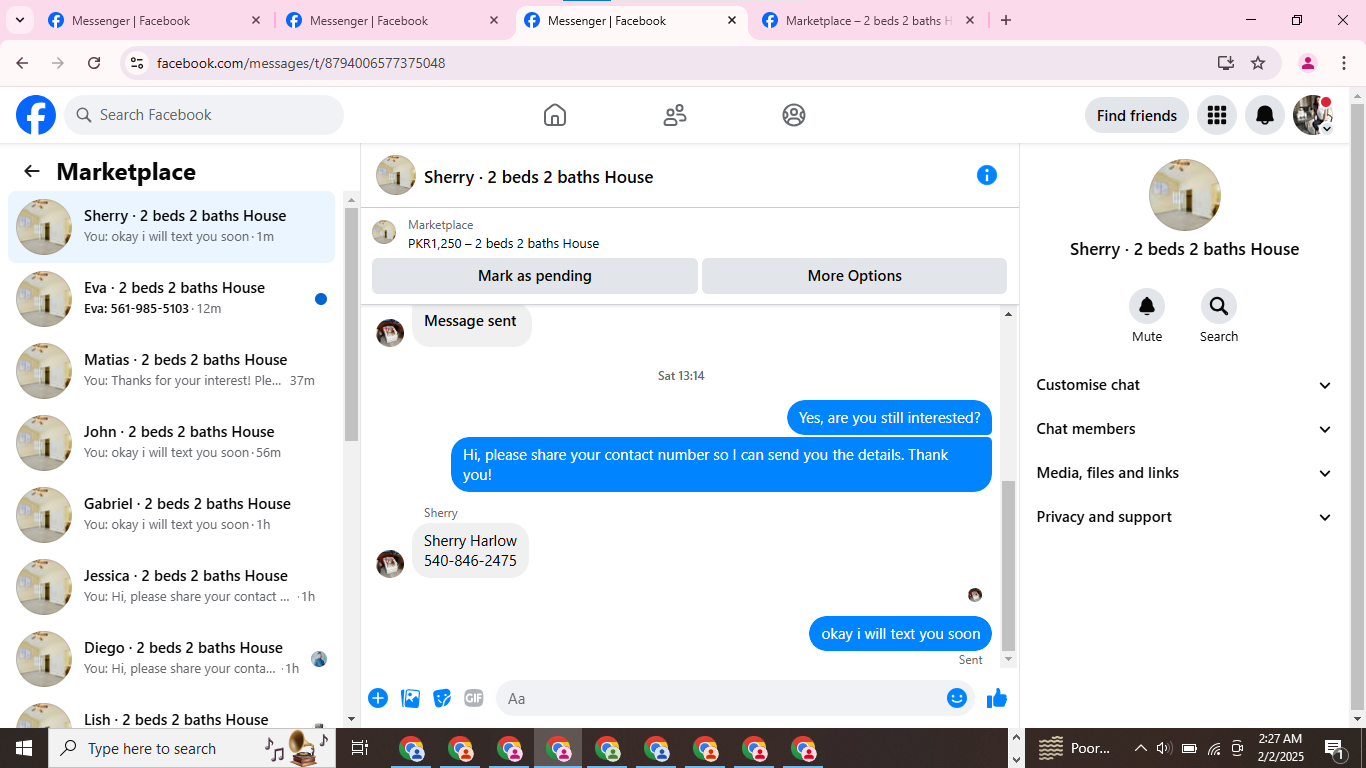
Task: Click the Facebook logo icon
Action: click(36, 115)
